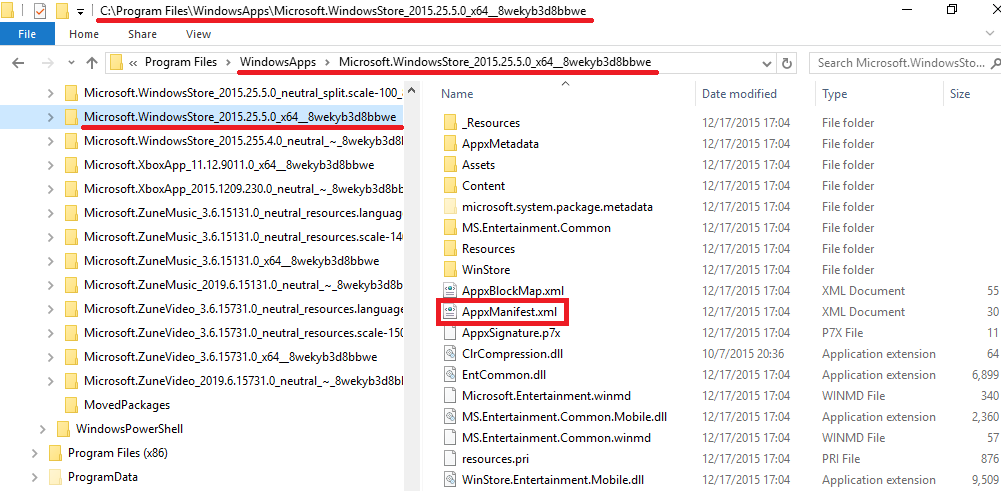Click the Properties quick access icon
Image resolution: width=1001 pixels, height=491 pixels.
(39, 11)
